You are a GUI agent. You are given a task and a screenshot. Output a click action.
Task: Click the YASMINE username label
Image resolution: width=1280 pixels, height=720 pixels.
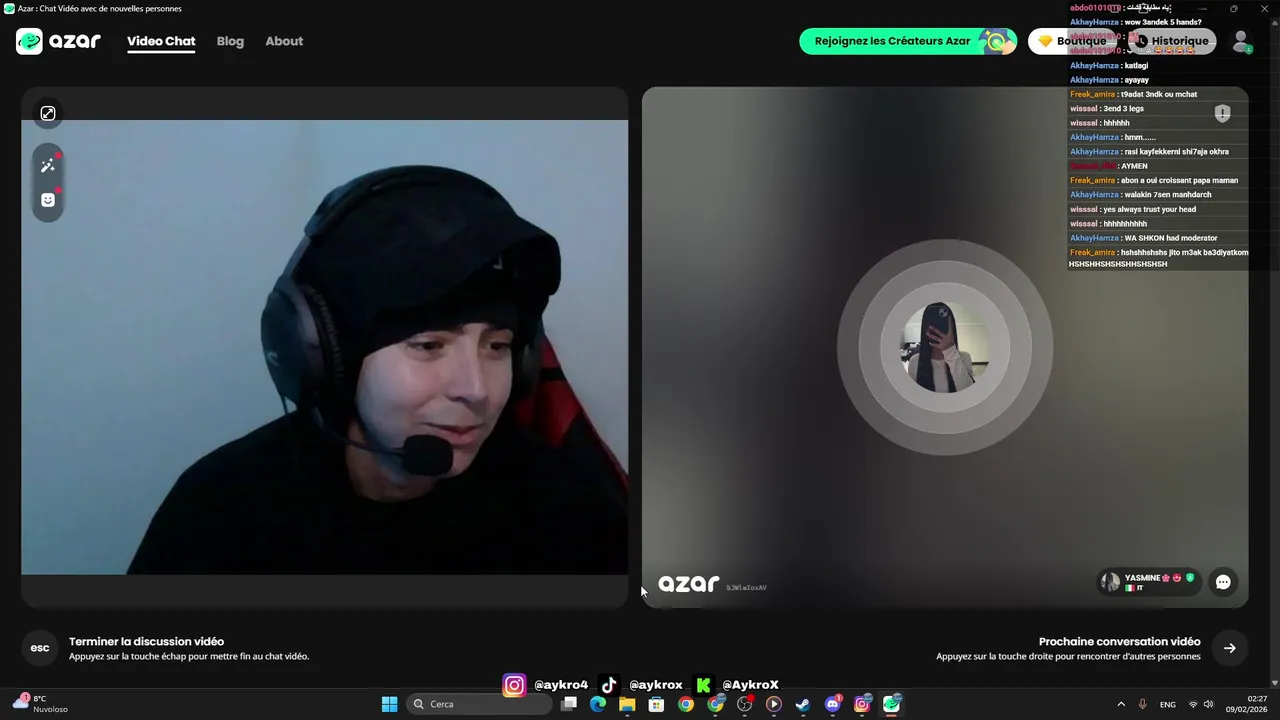[x=1142, y=578]
